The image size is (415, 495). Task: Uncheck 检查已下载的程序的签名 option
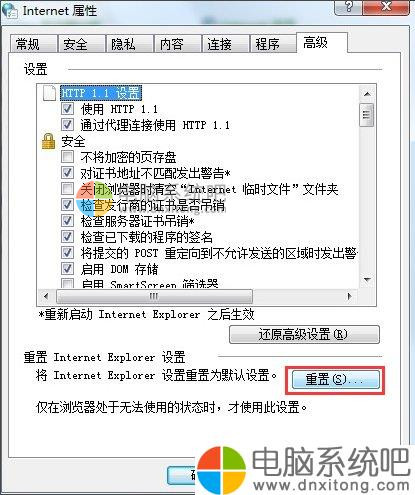pos(67,236)
